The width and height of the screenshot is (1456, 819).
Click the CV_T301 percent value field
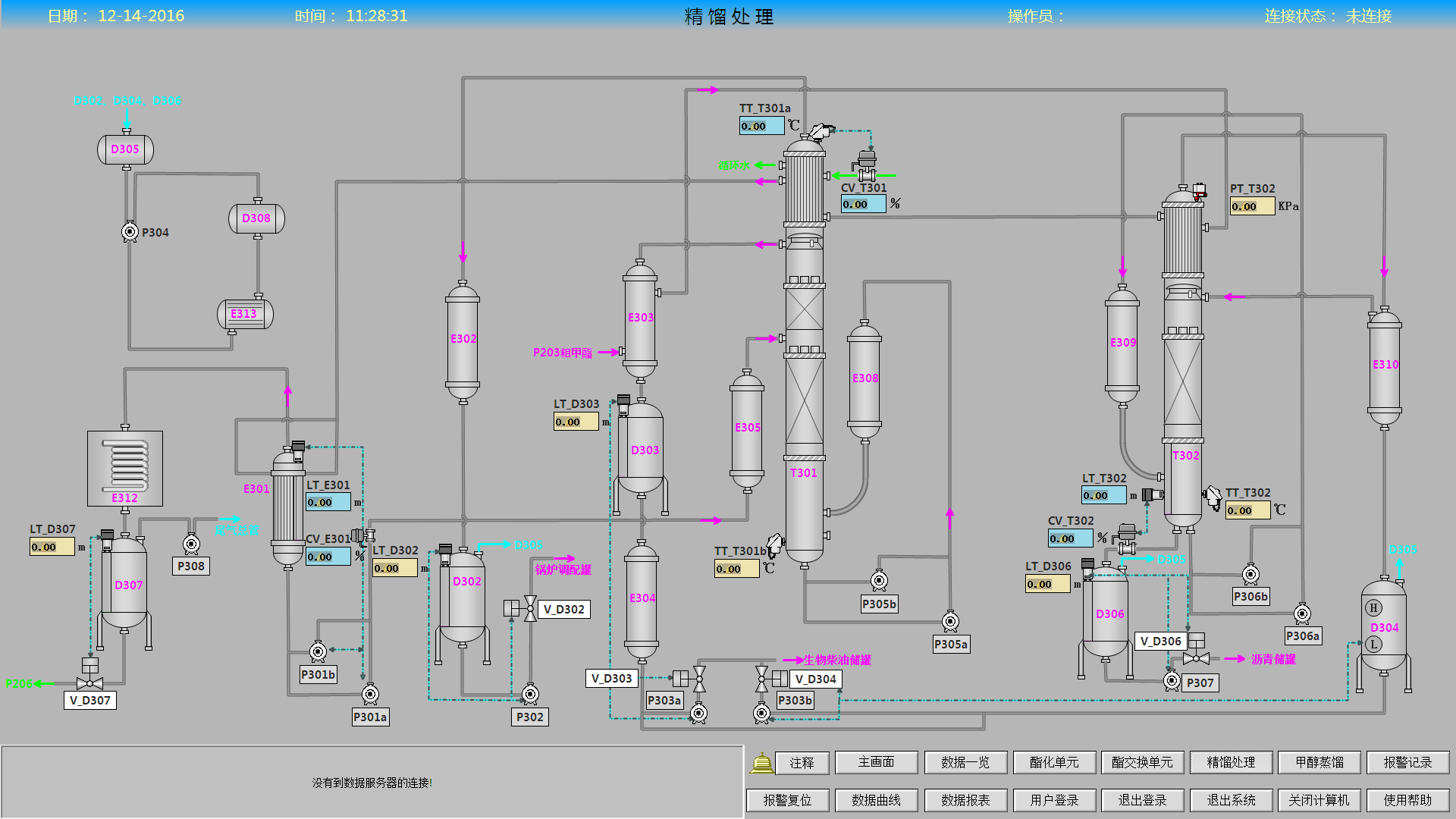point(863,204)
